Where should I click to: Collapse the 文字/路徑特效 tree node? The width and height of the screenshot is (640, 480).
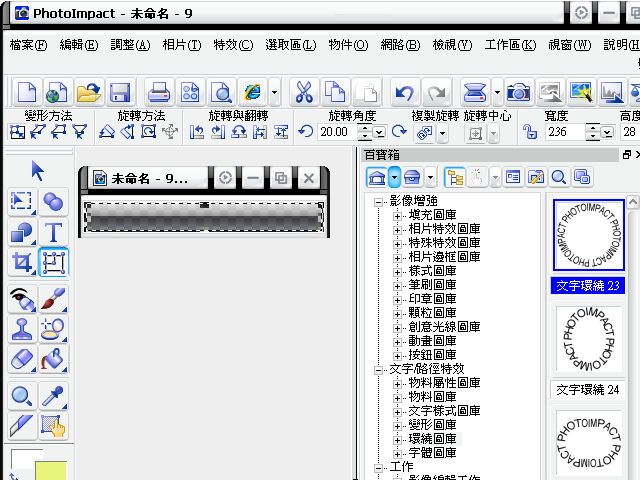pyautogui.click(x=378, y=370)
